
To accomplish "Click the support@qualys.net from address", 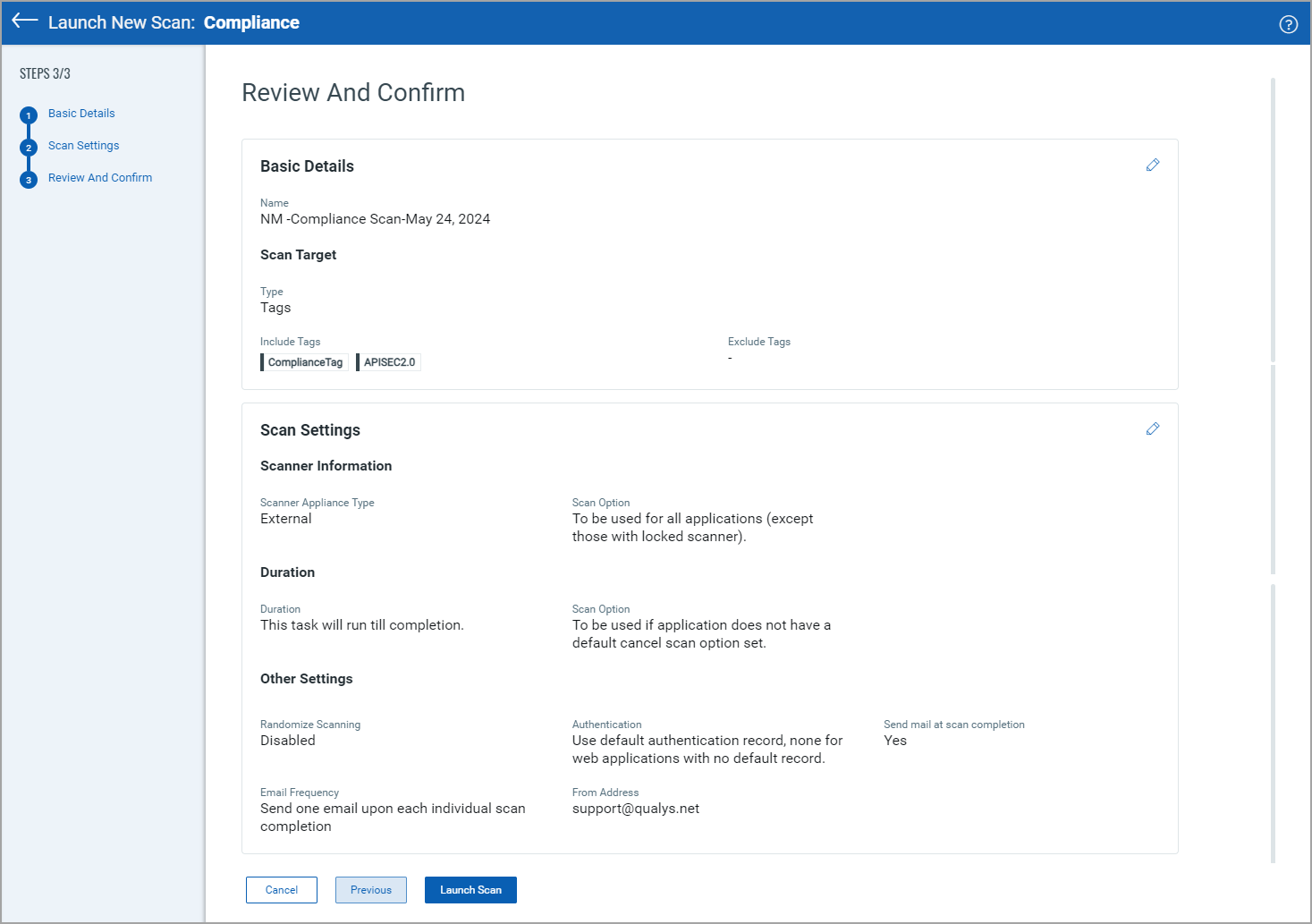I will (x=636, y=809).
